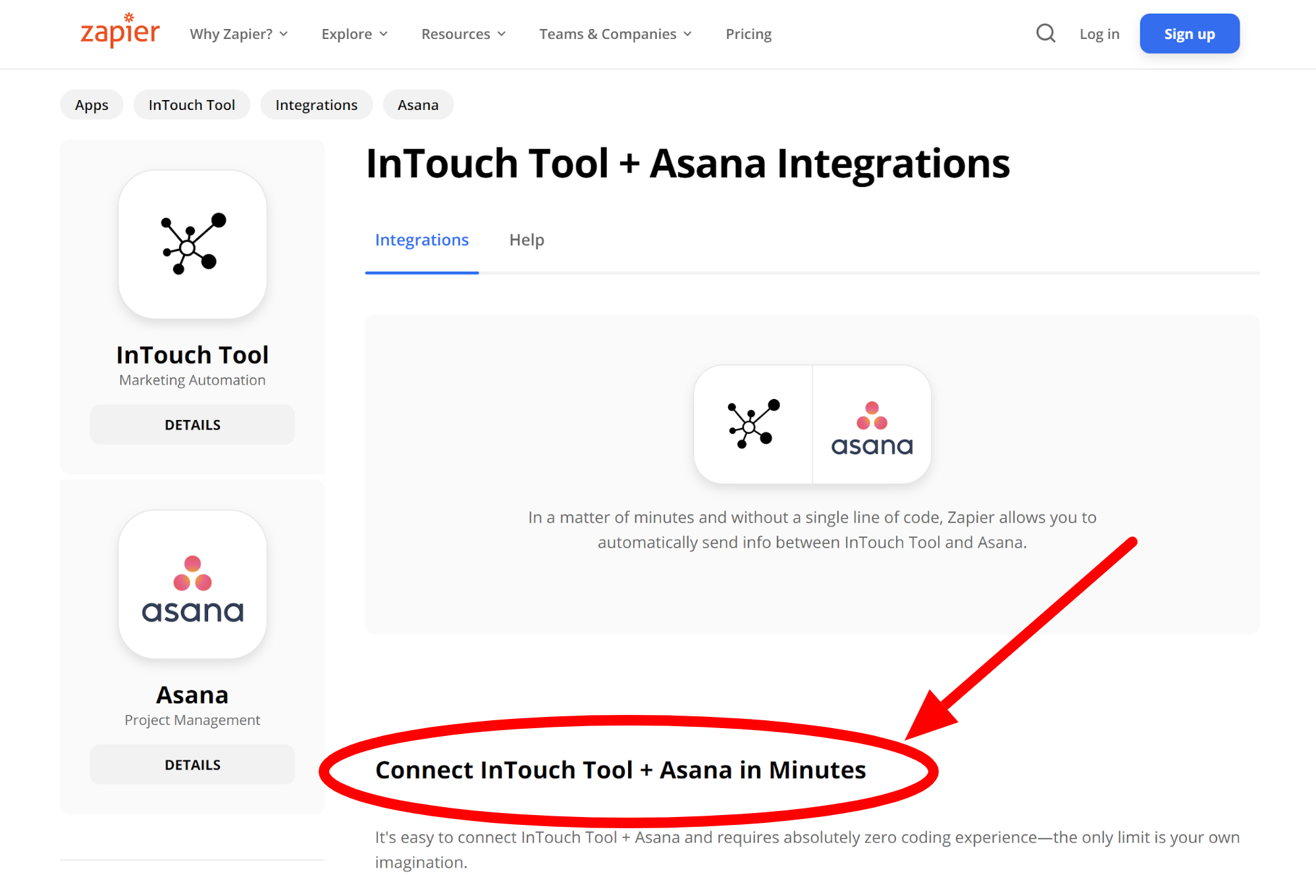Screen dimensions: 1316x896
Task: Select the Apps breadcrumb
Action: tap(92, 105)
